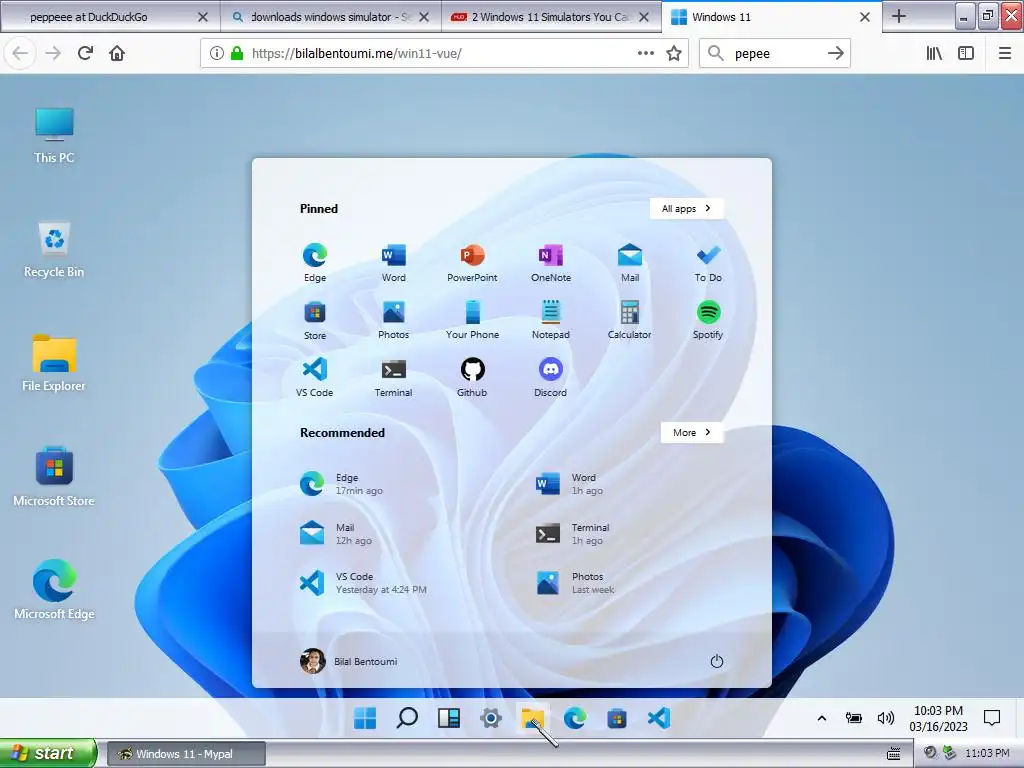Open Your Phone app
Screen dimensions: 1024x768
click(x=472, y=320)
